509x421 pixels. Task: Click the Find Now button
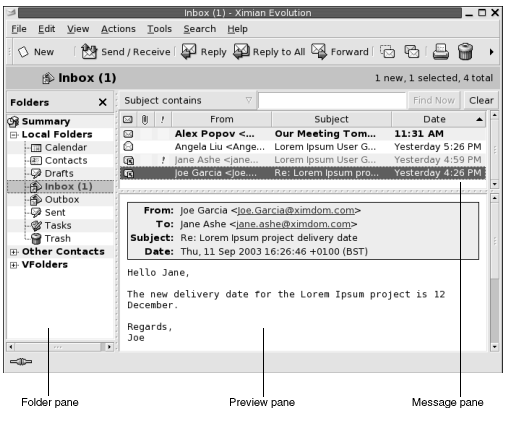pos(434,100)
